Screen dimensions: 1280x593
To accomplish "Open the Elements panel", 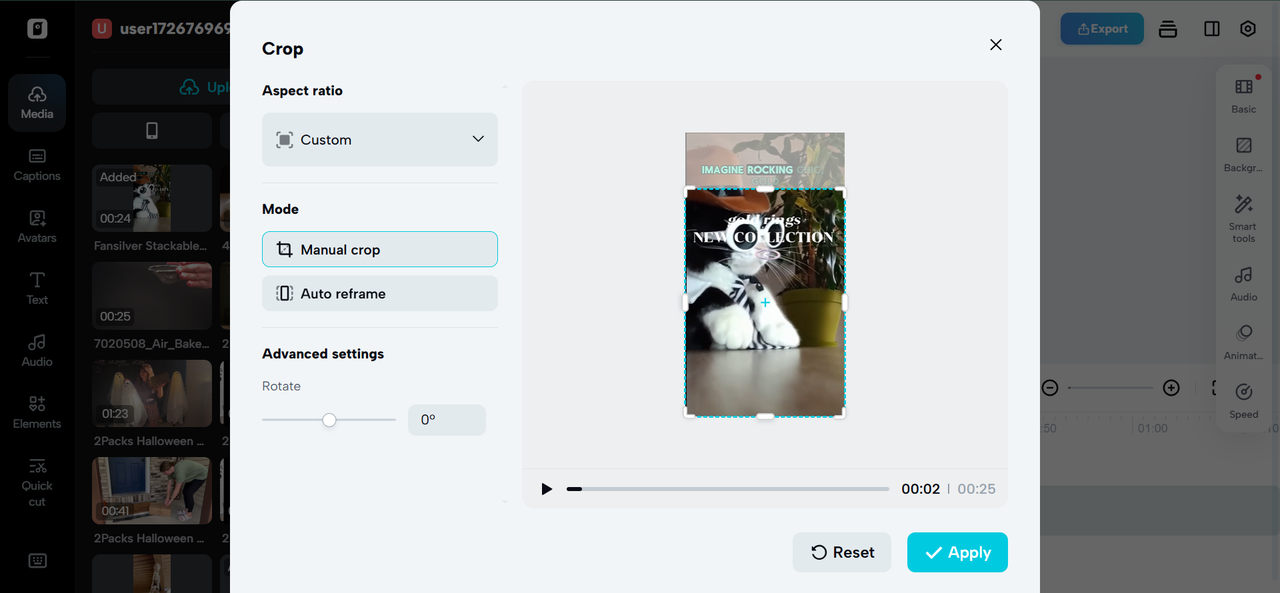I will point(37,412).
